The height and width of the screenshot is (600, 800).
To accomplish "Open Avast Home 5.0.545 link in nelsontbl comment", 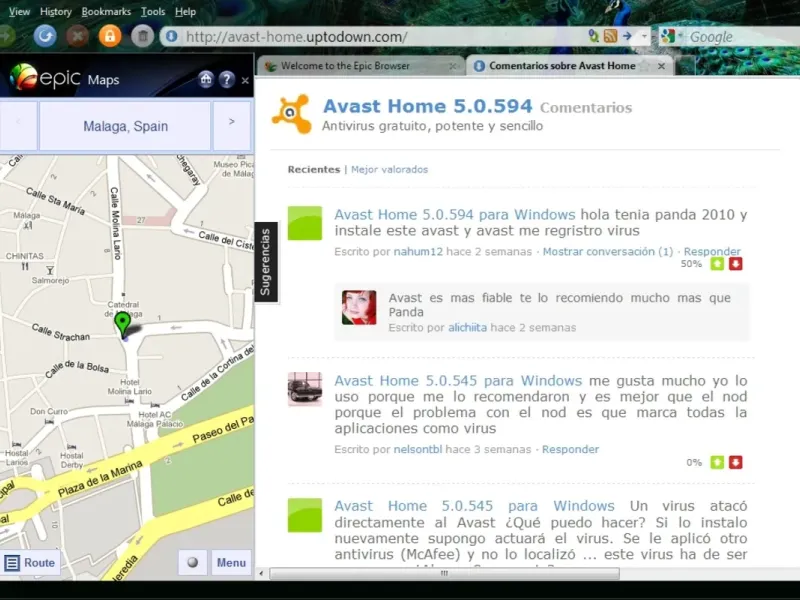I will (x=458, y=381).
